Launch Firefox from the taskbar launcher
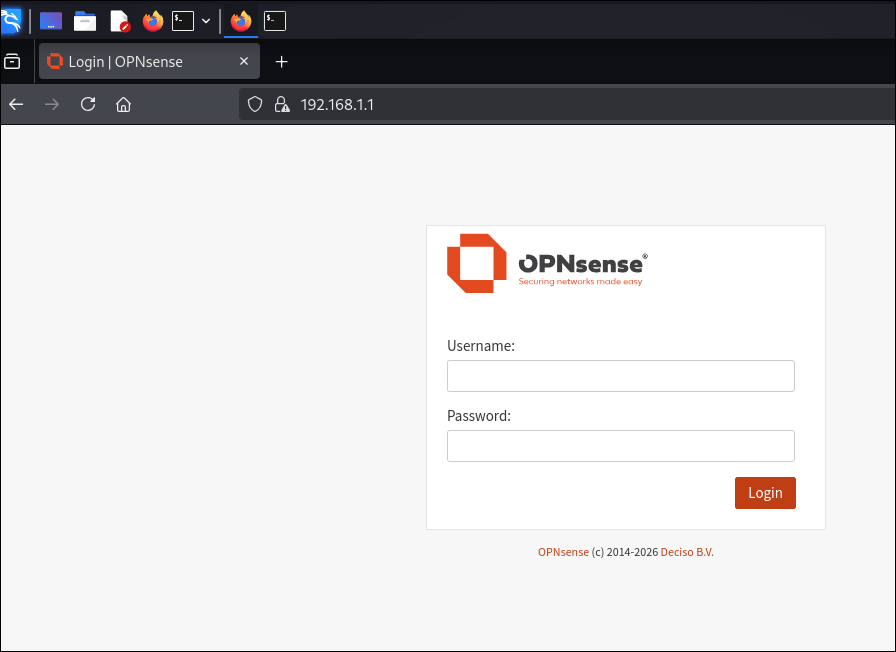 153,21
